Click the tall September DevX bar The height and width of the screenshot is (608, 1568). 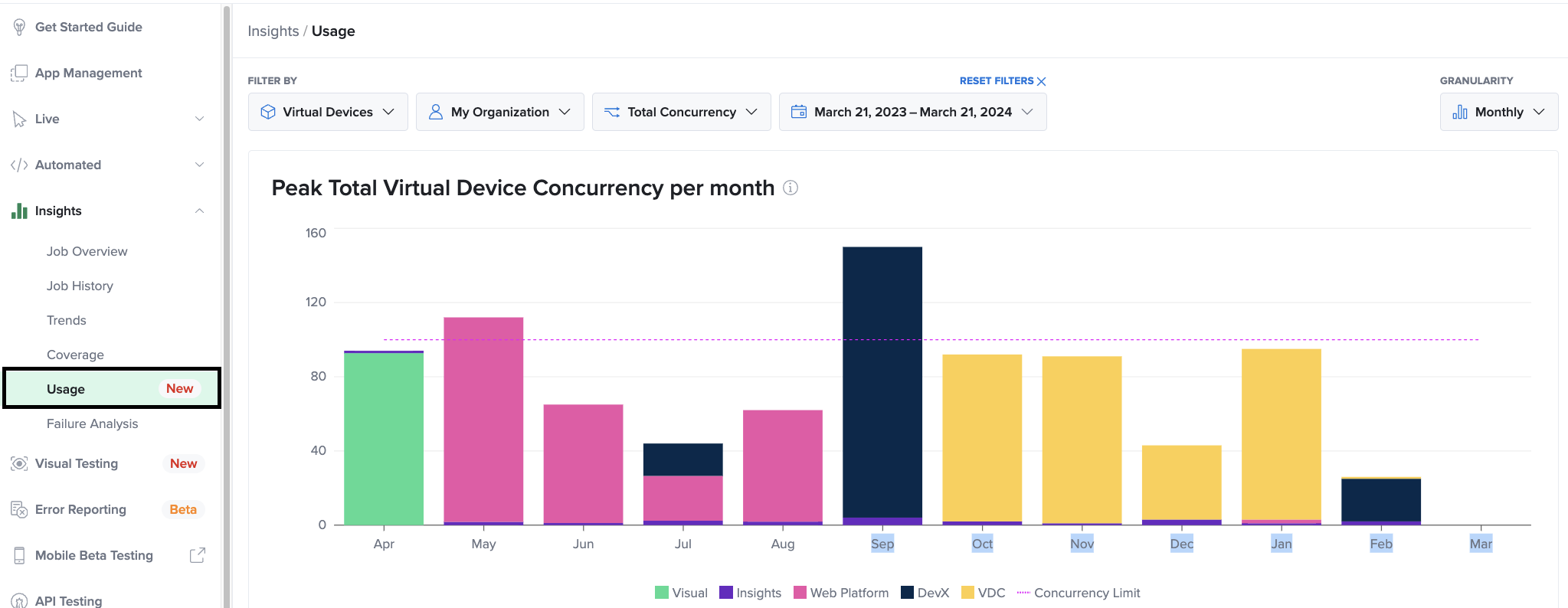[882, 381]
